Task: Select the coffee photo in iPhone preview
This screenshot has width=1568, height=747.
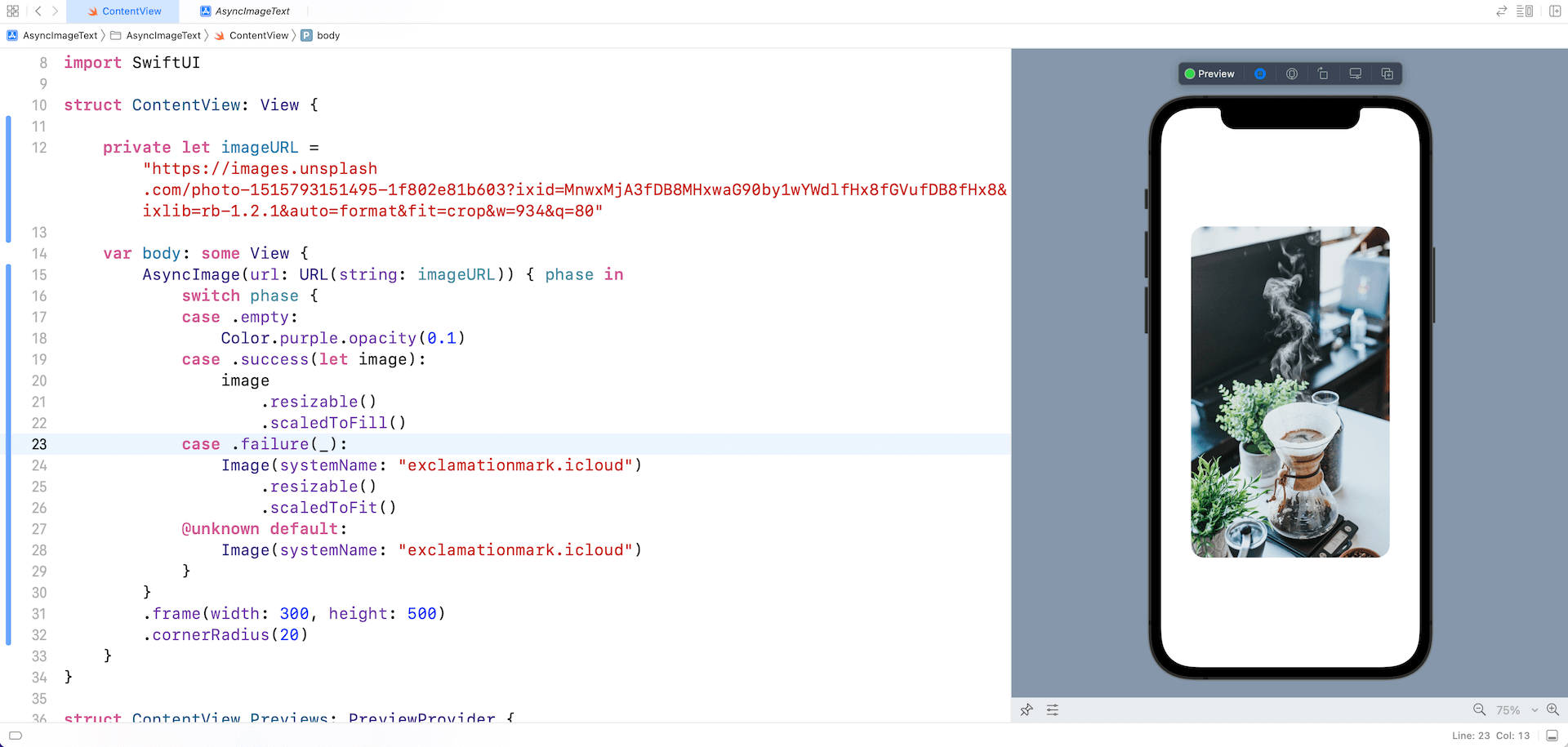Action: coord(1290,392)
